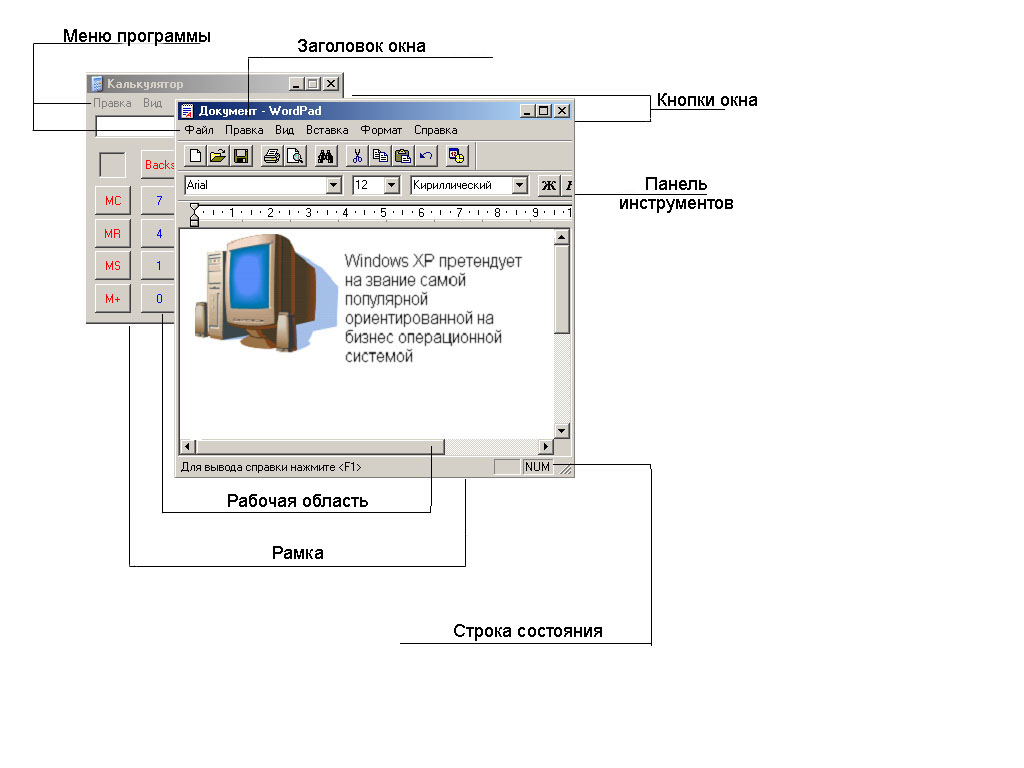Click the vertical scrollbar up arrow in WordPad
1024x768 pixels.
click(x=562, y=237)
